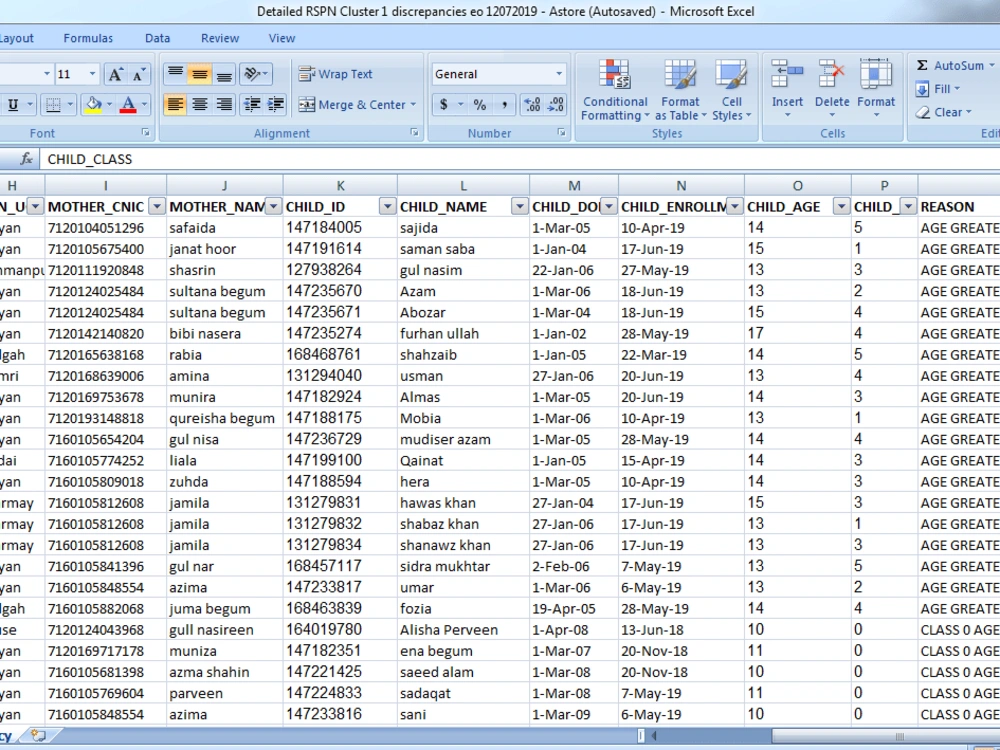Open MOTHER_CNIC filter dropdown
The image size is (1000, 750).
pos(156,206)
